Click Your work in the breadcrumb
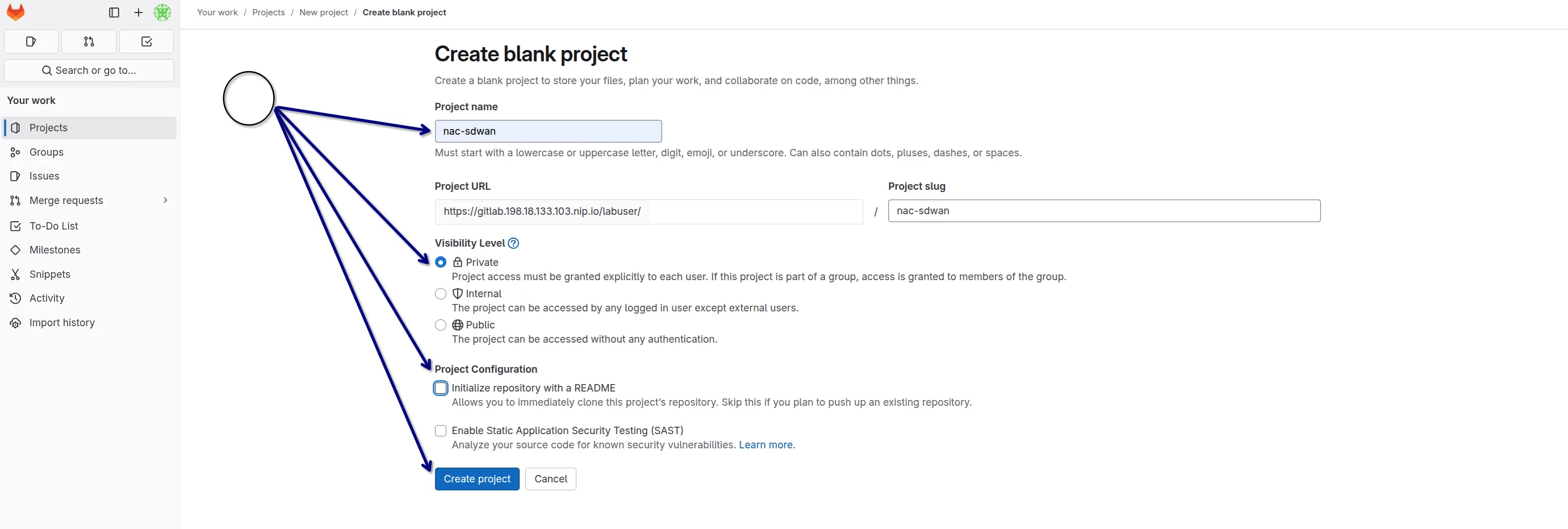 [x=217, y=12]
